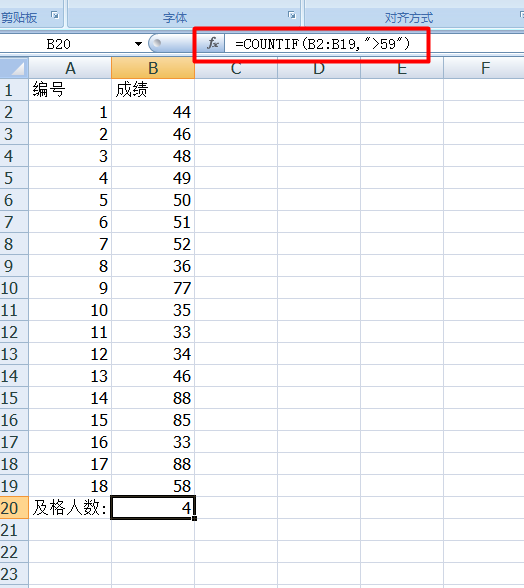Select column B header
This screenshot has width=524, height=588.
point(153,68)
